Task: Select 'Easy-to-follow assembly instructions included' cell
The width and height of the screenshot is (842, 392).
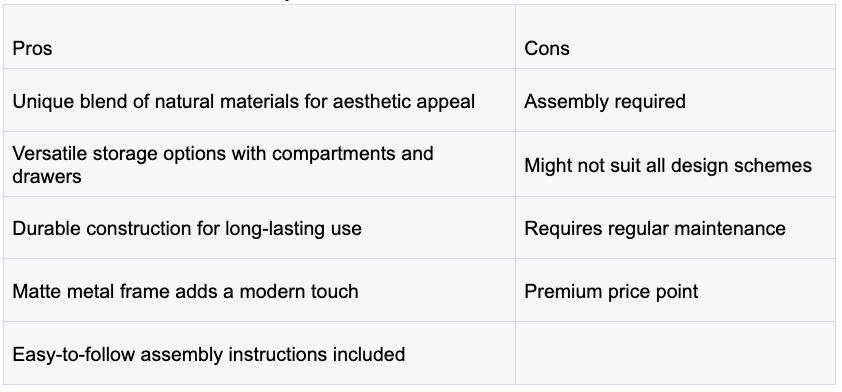Action: point(259,353)
